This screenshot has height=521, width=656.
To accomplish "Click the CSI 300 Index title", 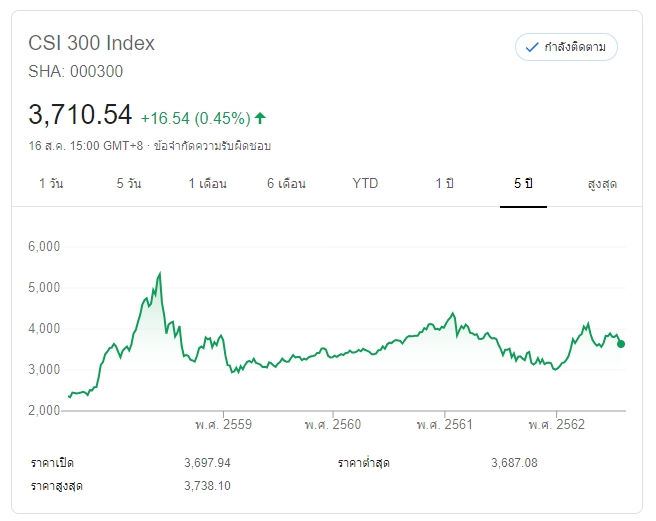I will [92, 43].
